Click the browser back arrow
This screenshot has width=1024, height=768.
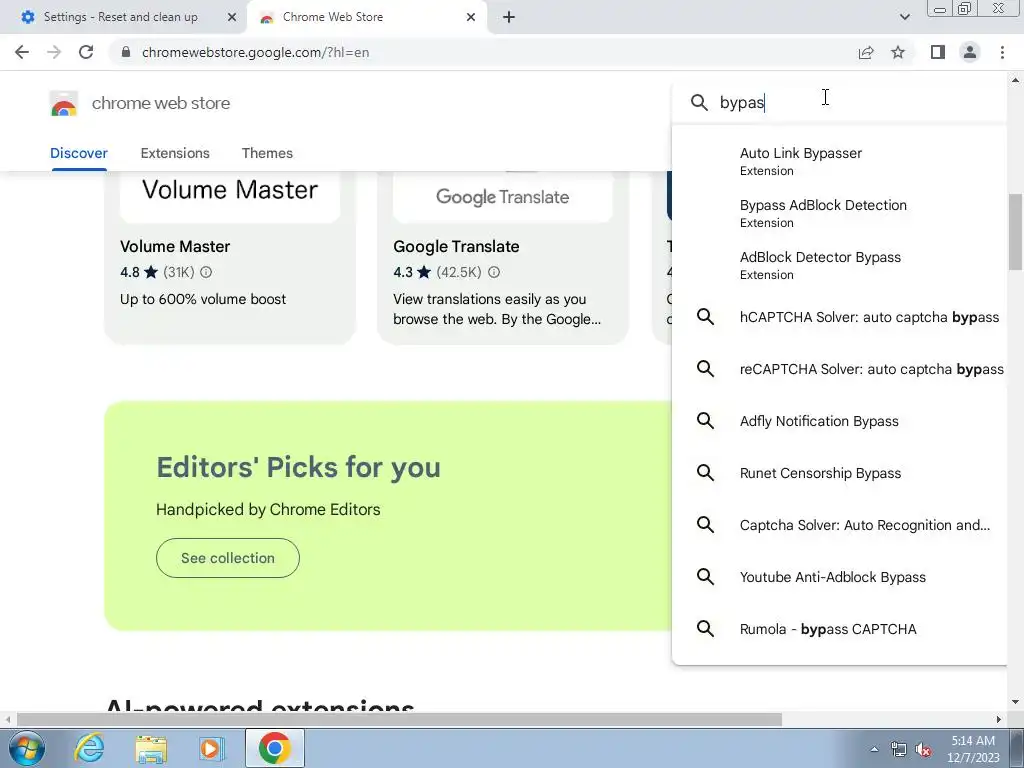22,52
